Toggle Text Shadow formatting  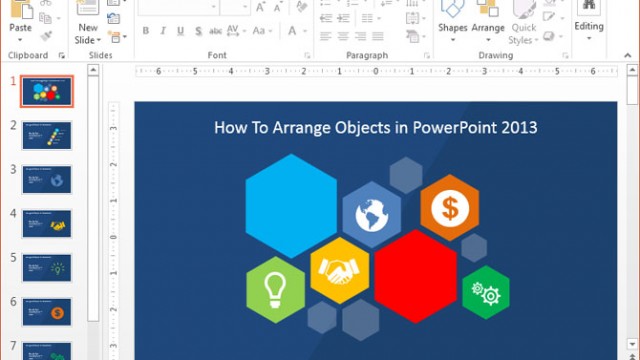pyautogui.click(x=198, y=31)
